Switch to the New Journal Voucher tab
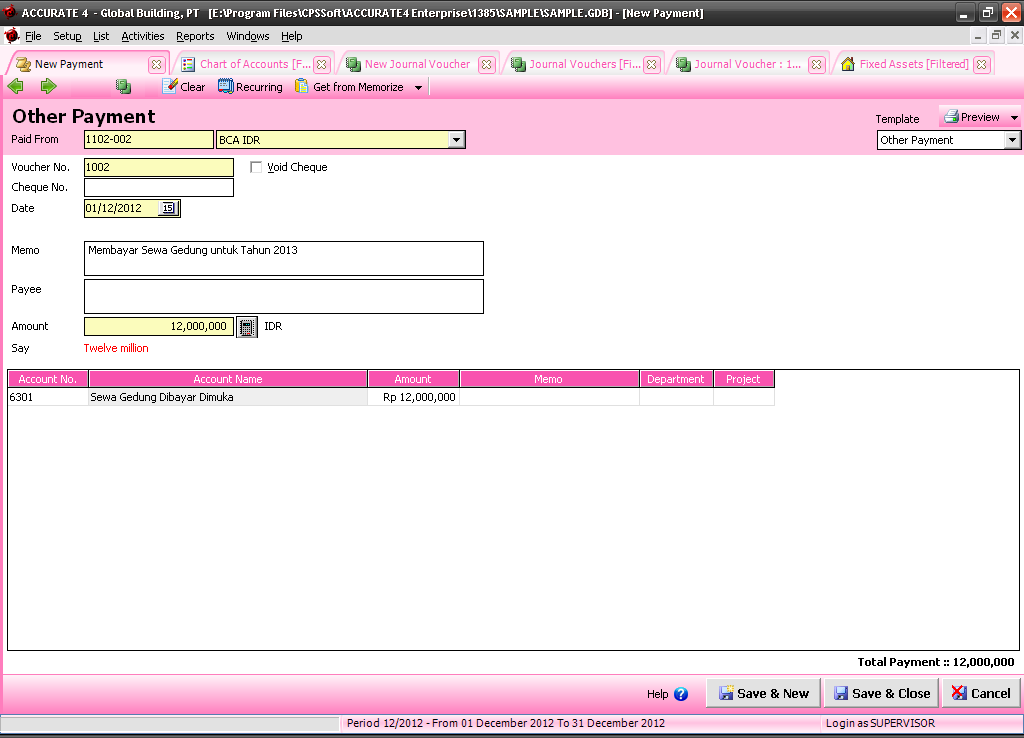Viewport: 1024px width, 738px height. [x=416, y=64]
